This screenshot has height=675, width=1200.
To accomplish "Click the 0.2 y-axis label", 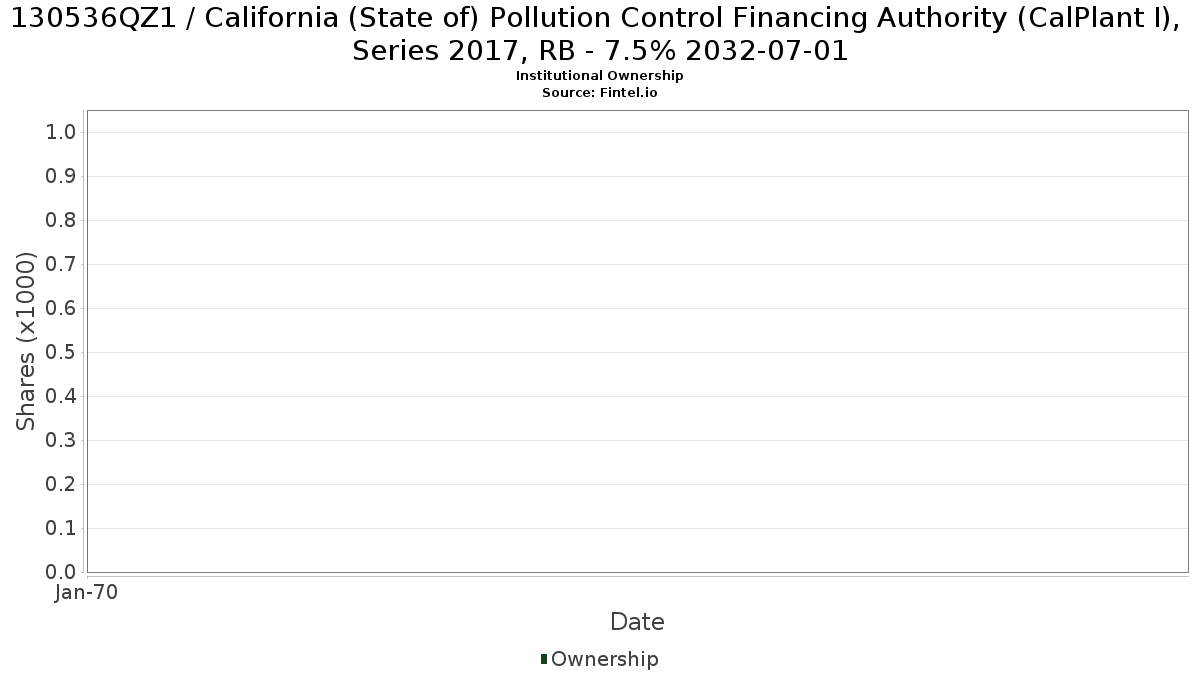I will click(61, 485).
